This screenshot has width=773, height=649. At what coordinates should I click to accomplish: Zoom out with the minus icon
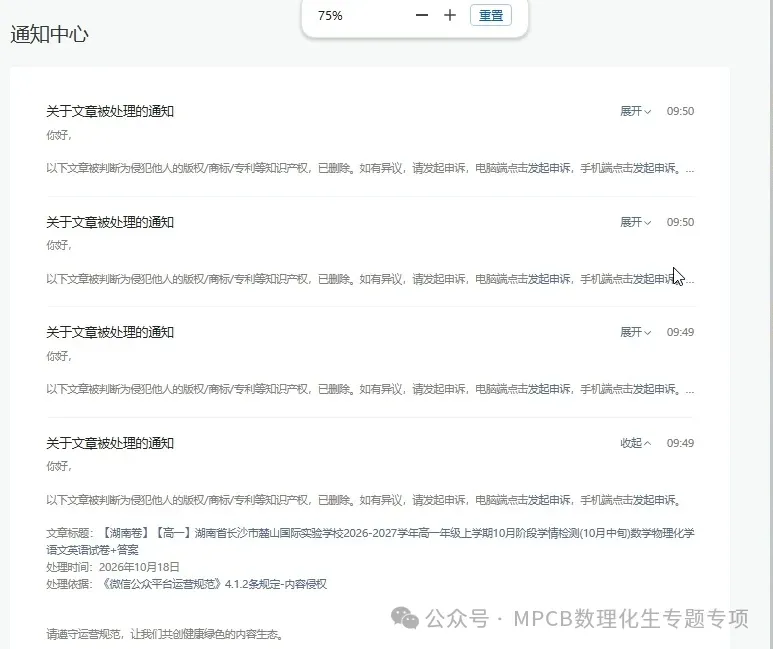click(x=422, y=15)
